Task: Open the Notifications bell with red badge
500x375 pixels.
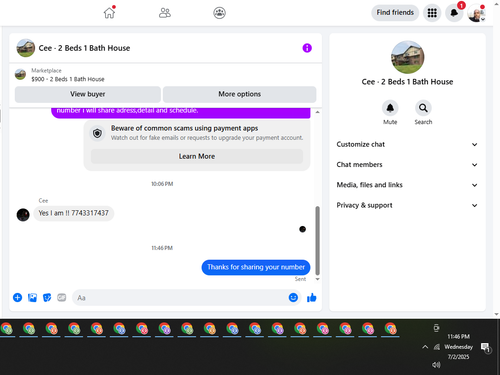Action: coord(454,13)
